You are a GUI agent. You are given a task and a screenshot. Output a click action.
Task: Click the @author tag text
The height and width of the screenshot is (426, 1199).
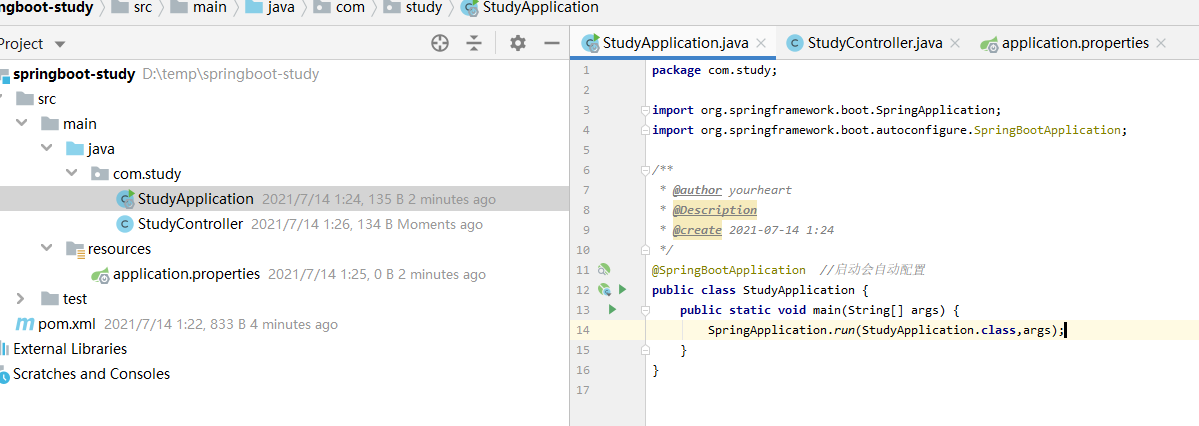point(697,190)
